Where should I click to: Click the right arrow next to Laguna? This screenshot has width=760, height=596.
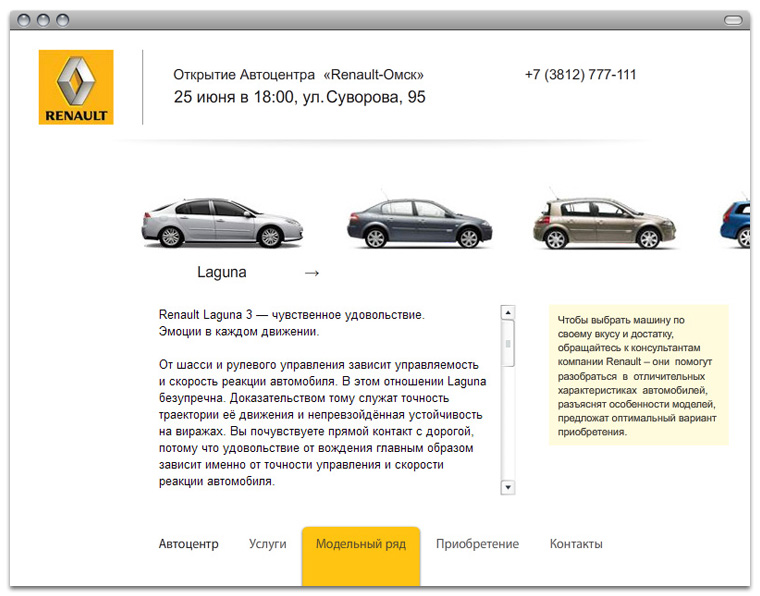tap(312, 273)
